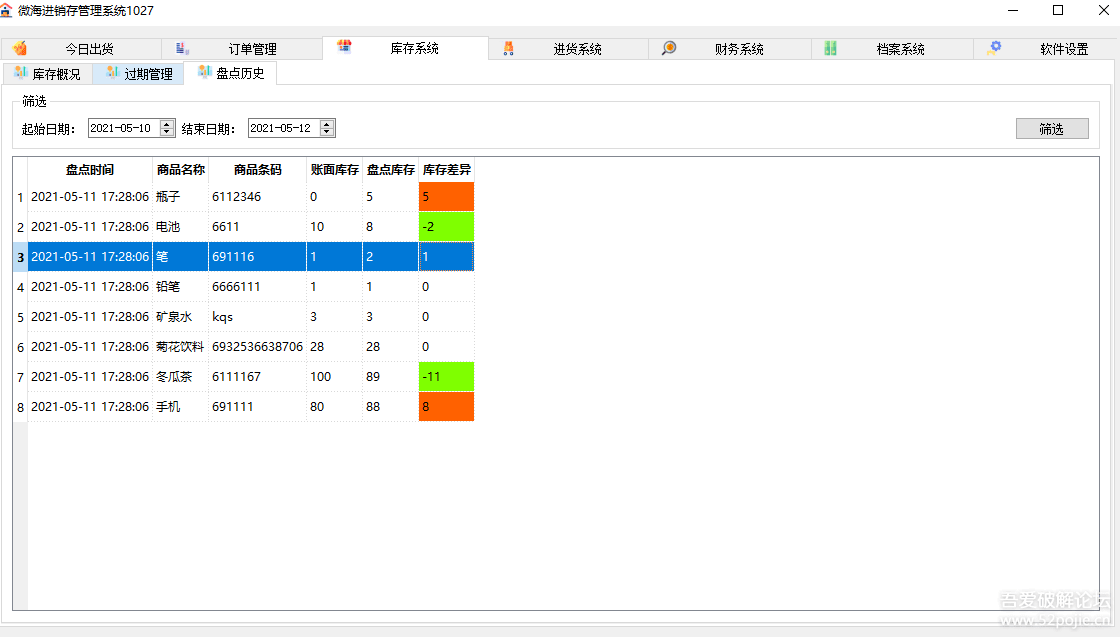
Task: Click the icon on 盘点历史 tab
Action: (206, 72)
